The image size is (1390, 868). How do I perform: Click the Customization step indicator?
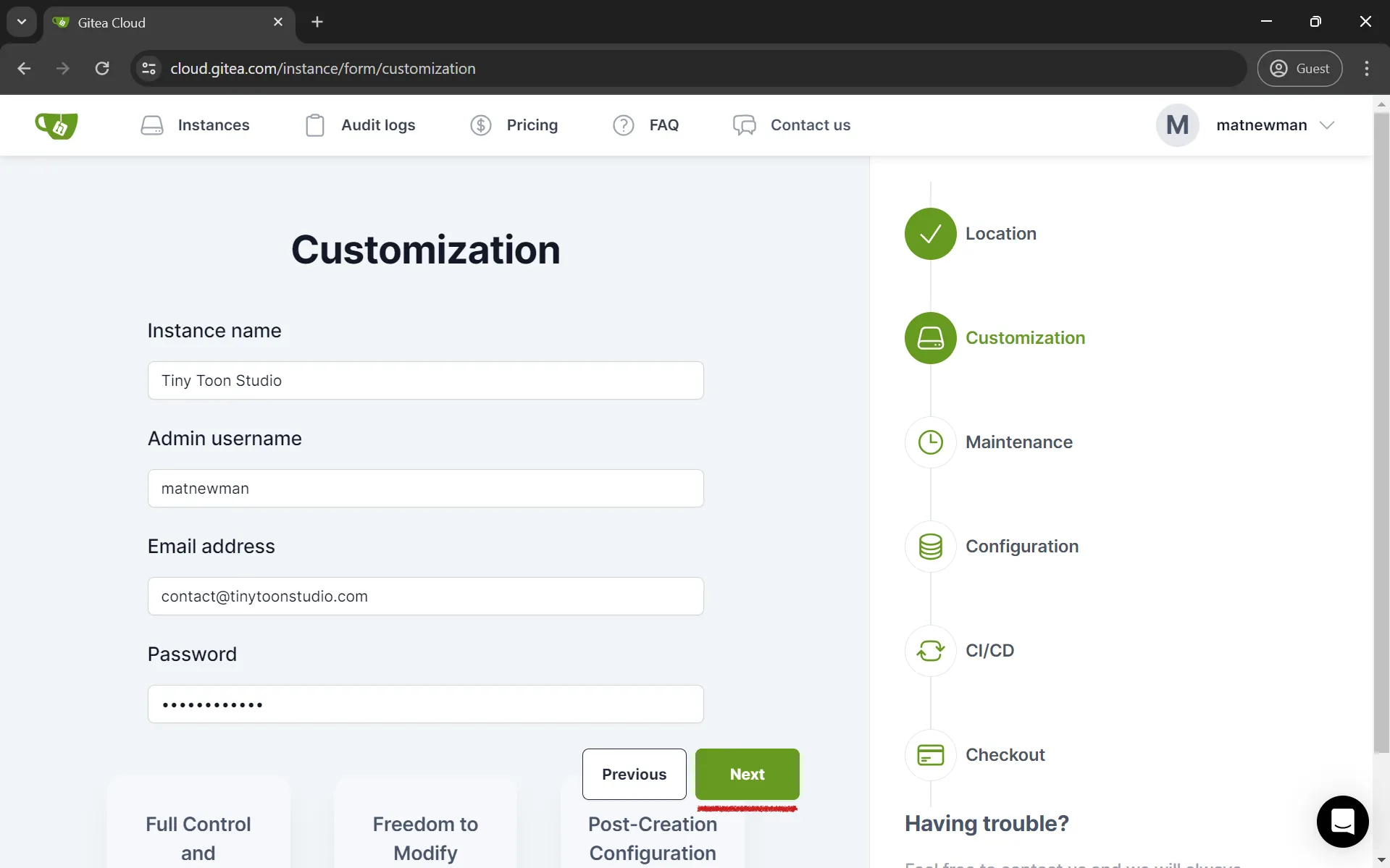point(930,337)
